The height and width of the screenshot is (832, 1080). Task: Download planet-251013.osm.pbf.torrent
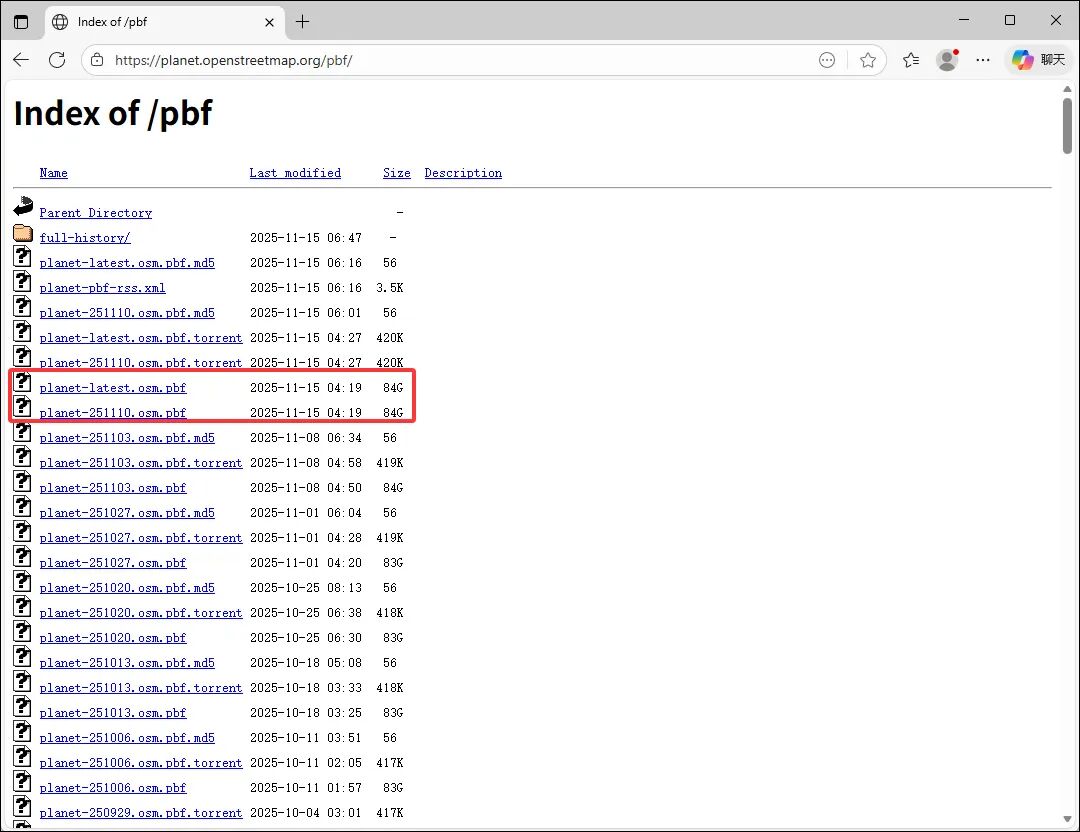coord(141,688)
